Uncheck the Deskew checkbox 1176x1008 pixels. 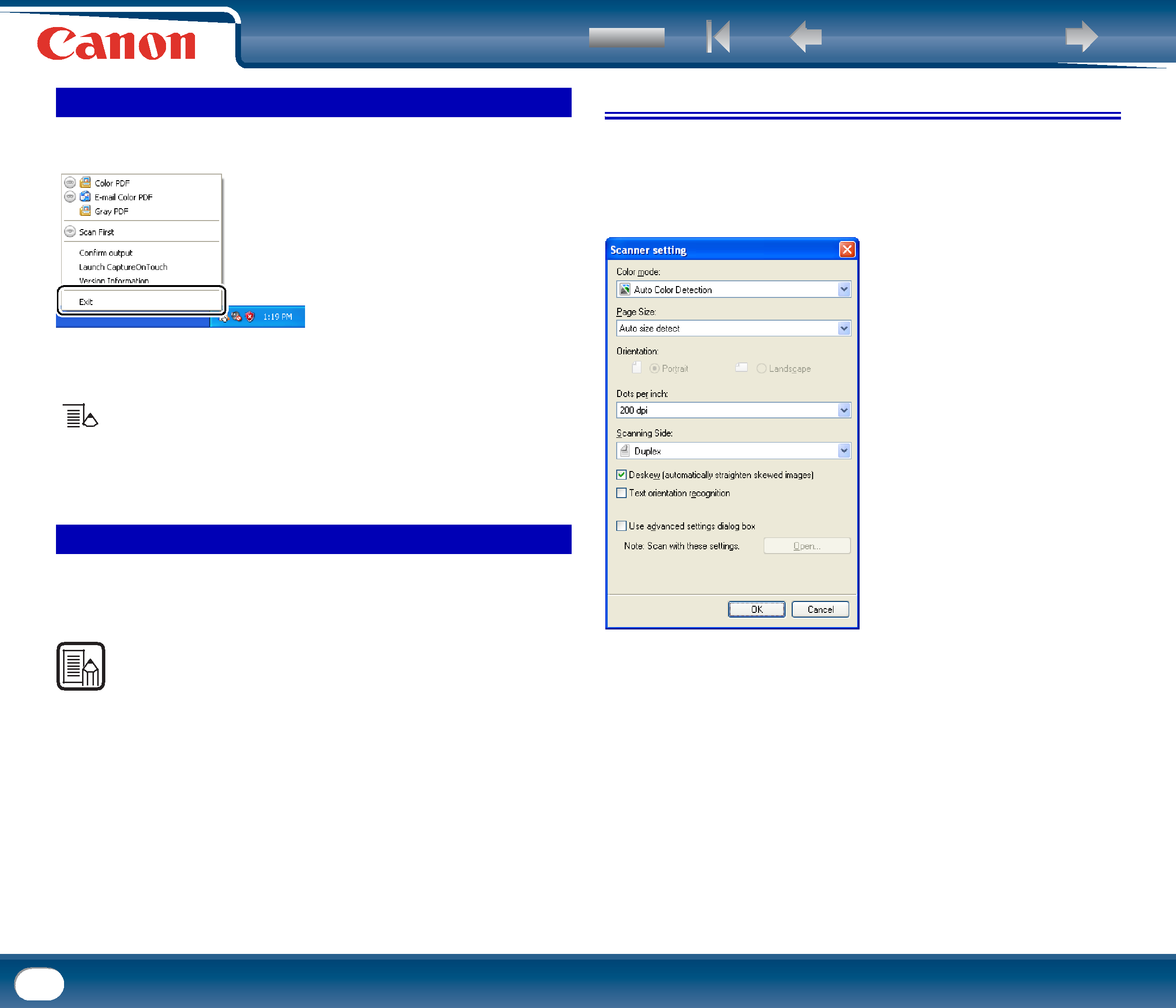tap(621, 474)
